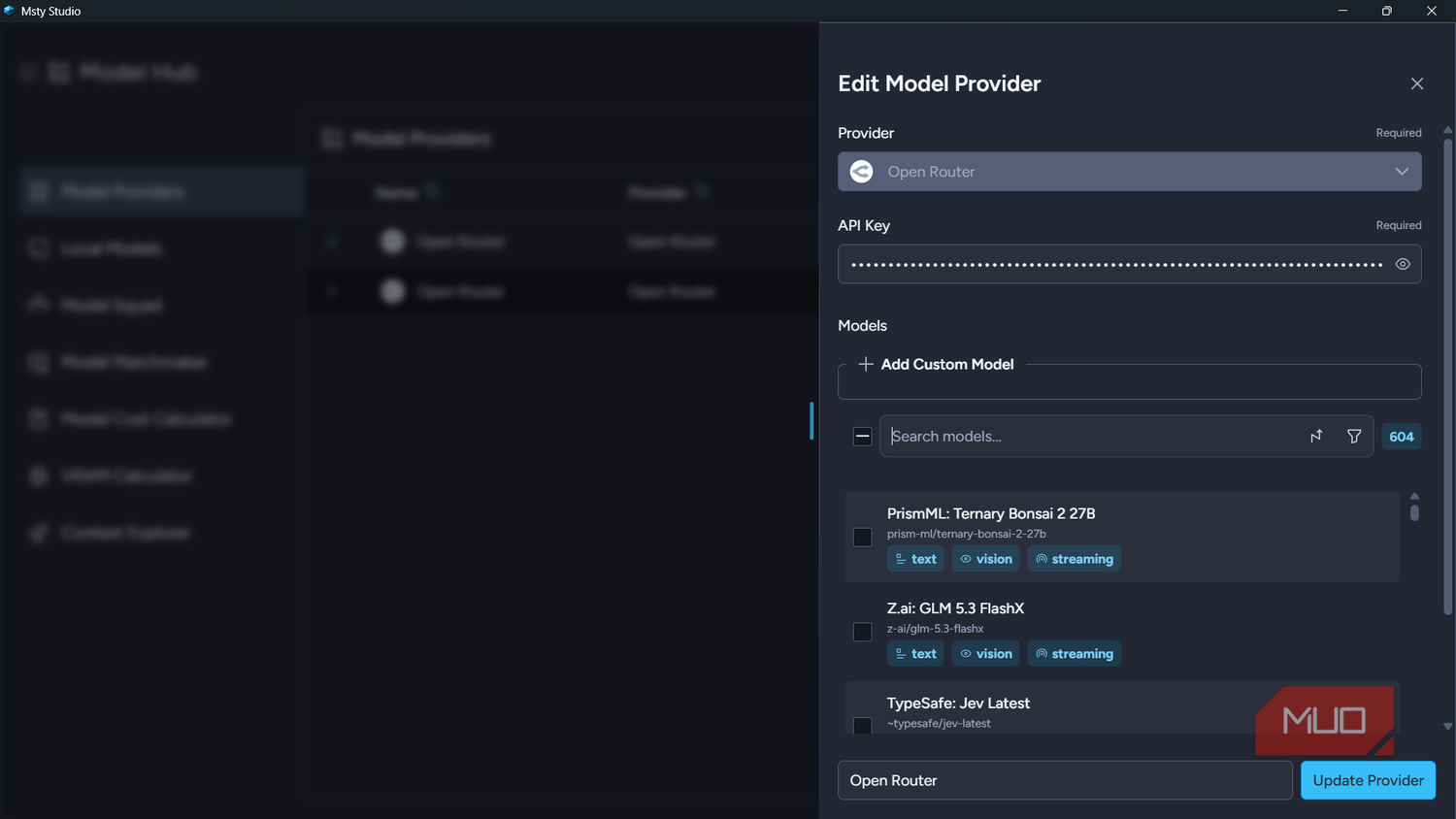Click the text tag on Z.ai GLM model
This screenshot has height=819, width=1456.
(x=915, y=654)
